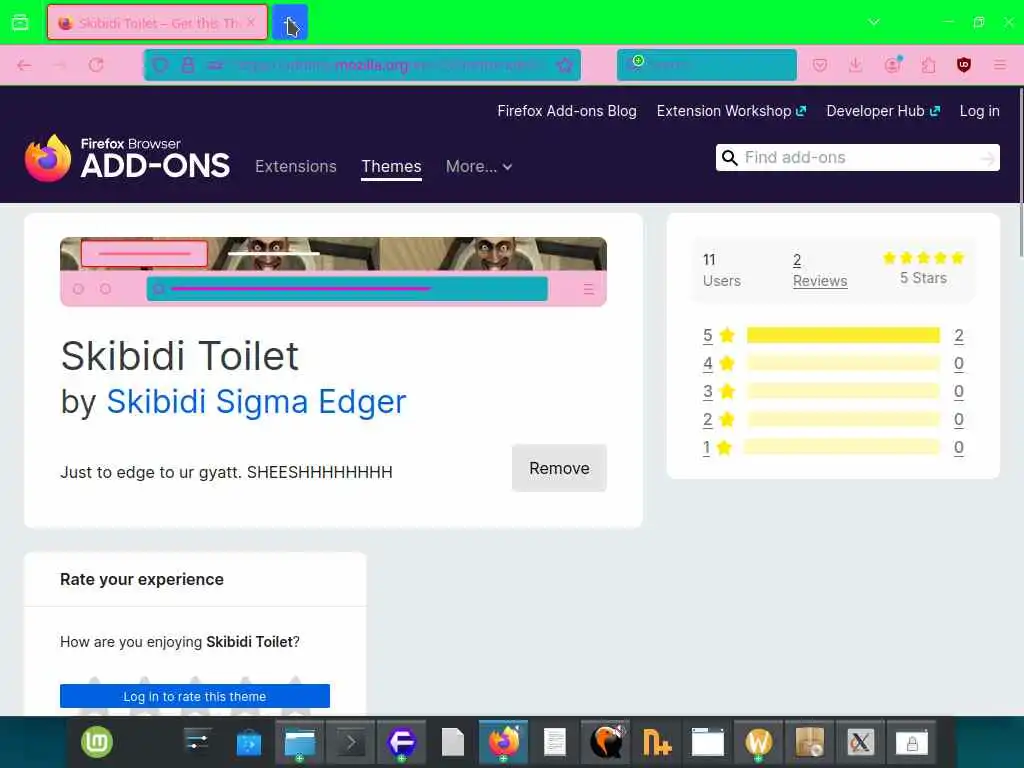Focus the browser toolbar search box
Image resolution: width=1024 pixels, height=768 pixels.
click(707, 65)
